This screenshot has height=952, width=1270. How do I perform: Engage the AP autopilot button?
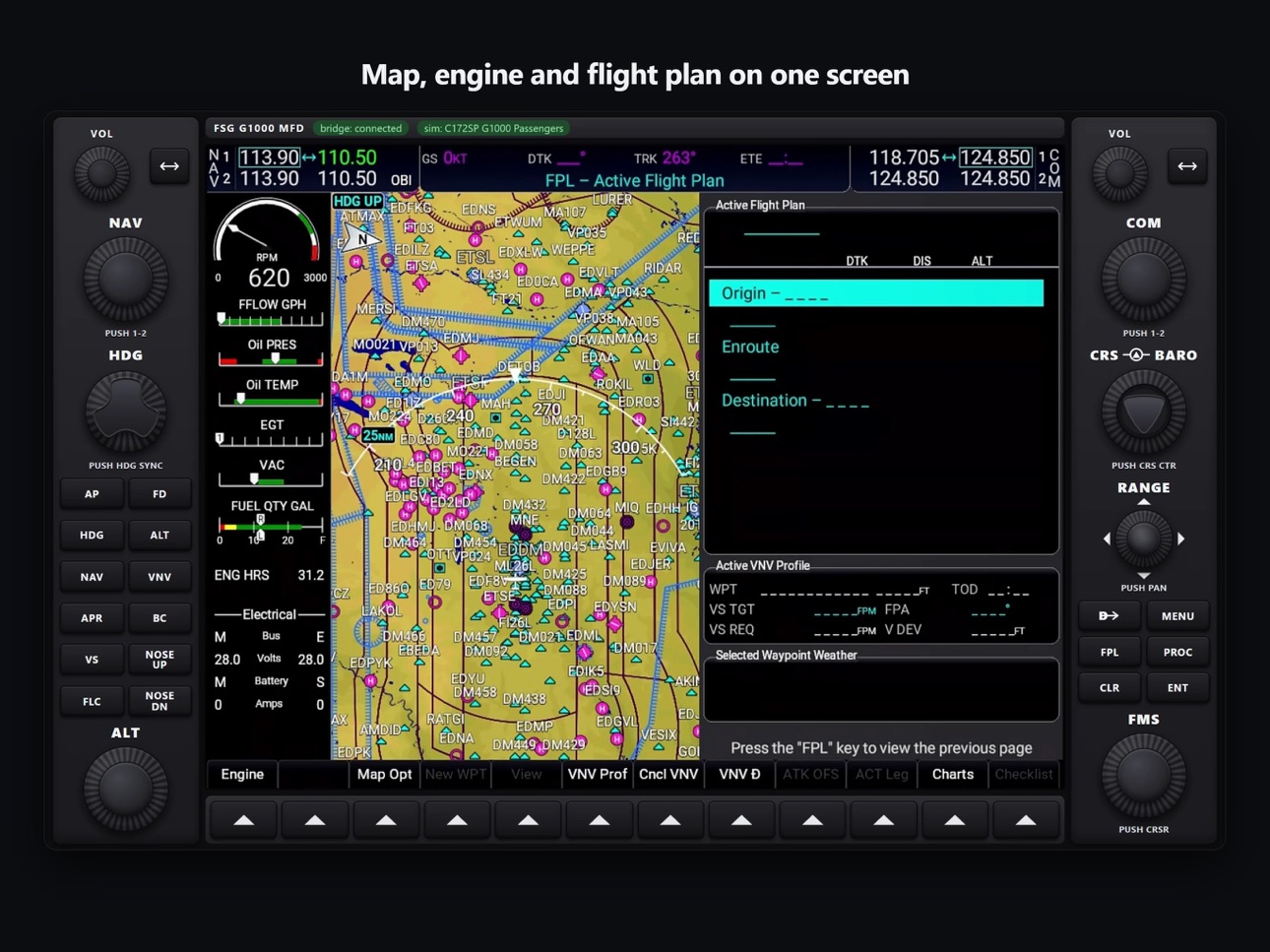(92, 494)
